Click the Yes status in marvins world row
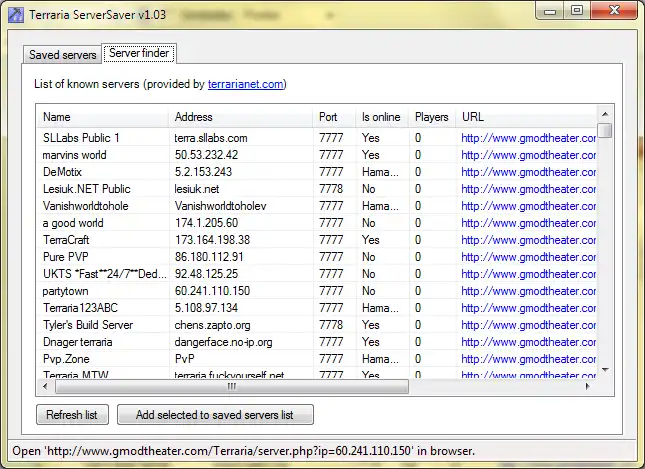 click(371, 155)
